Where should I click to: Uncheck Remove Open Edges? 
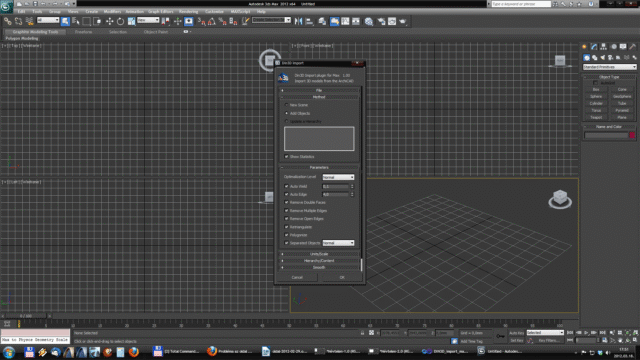(x=287, y=219)
